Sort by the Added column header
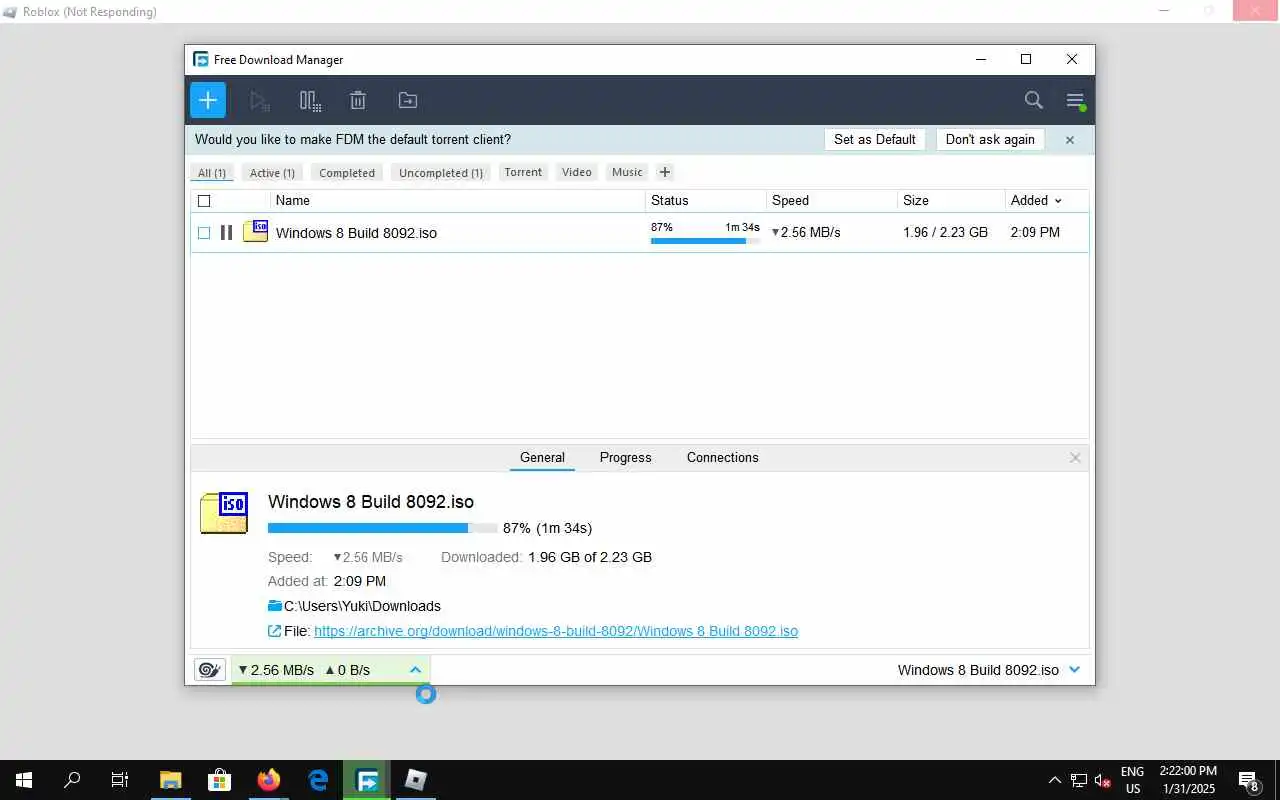Image resolution: width=1280 pixels, height=800 pixels. pos(1036,200)
